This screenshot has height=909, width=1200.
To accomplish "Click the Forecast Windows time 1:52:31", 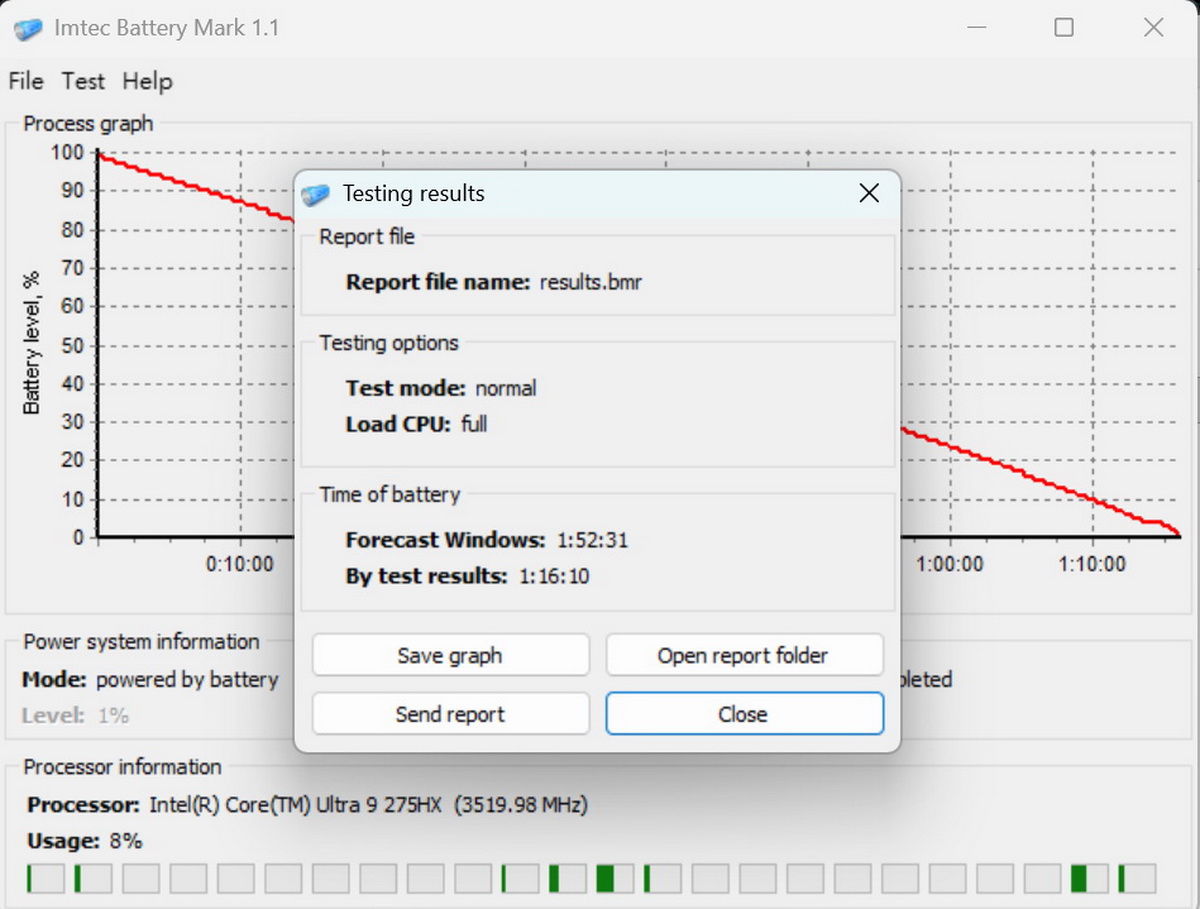I will click(x=592, y=540).
